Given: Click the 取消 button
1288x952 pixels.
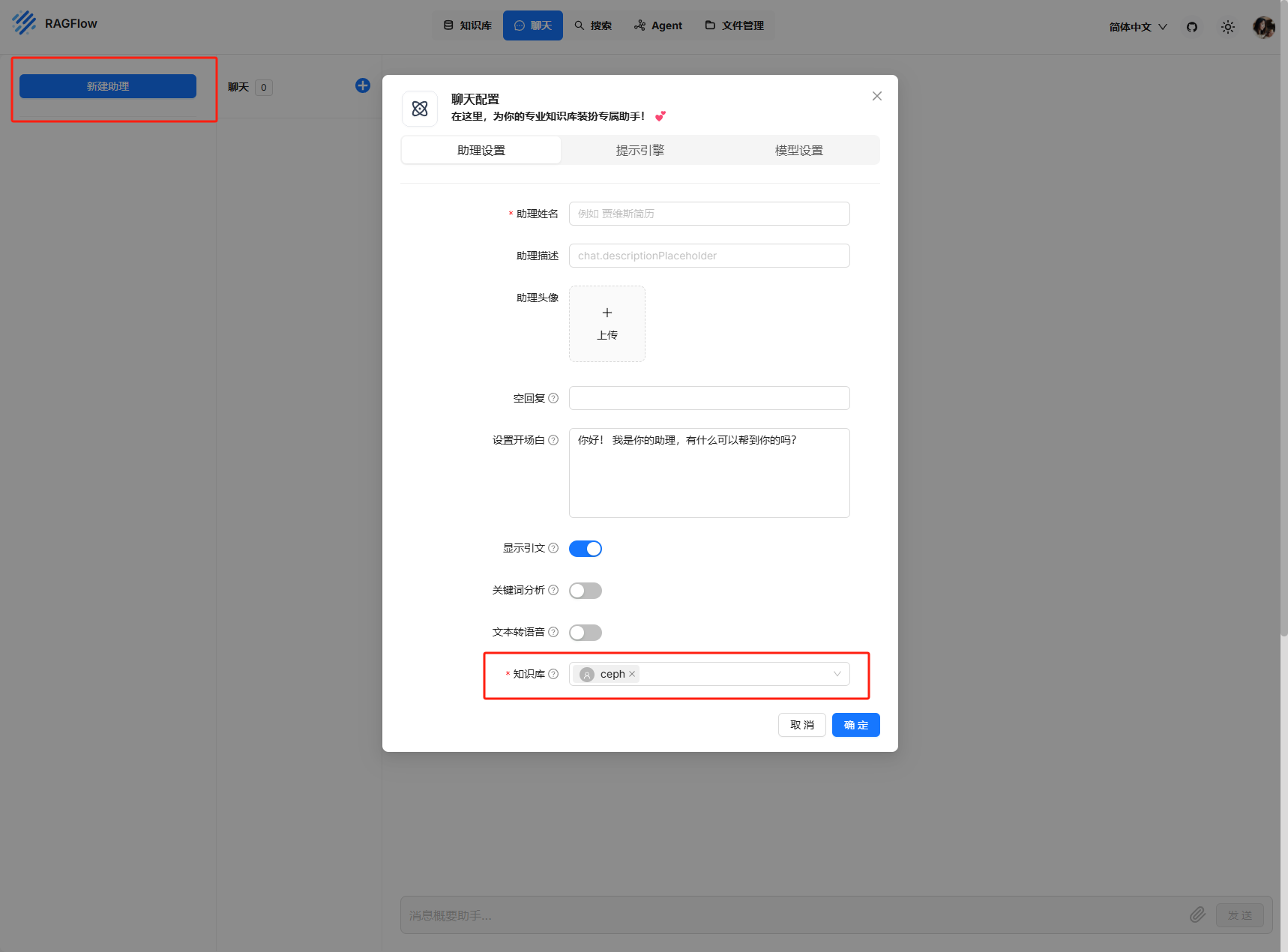Looking at the screenshot, I should (802, 725).
